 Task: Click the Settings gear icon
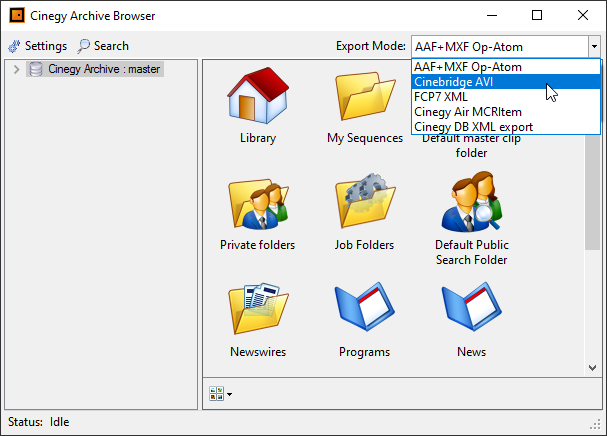(14, 46)
